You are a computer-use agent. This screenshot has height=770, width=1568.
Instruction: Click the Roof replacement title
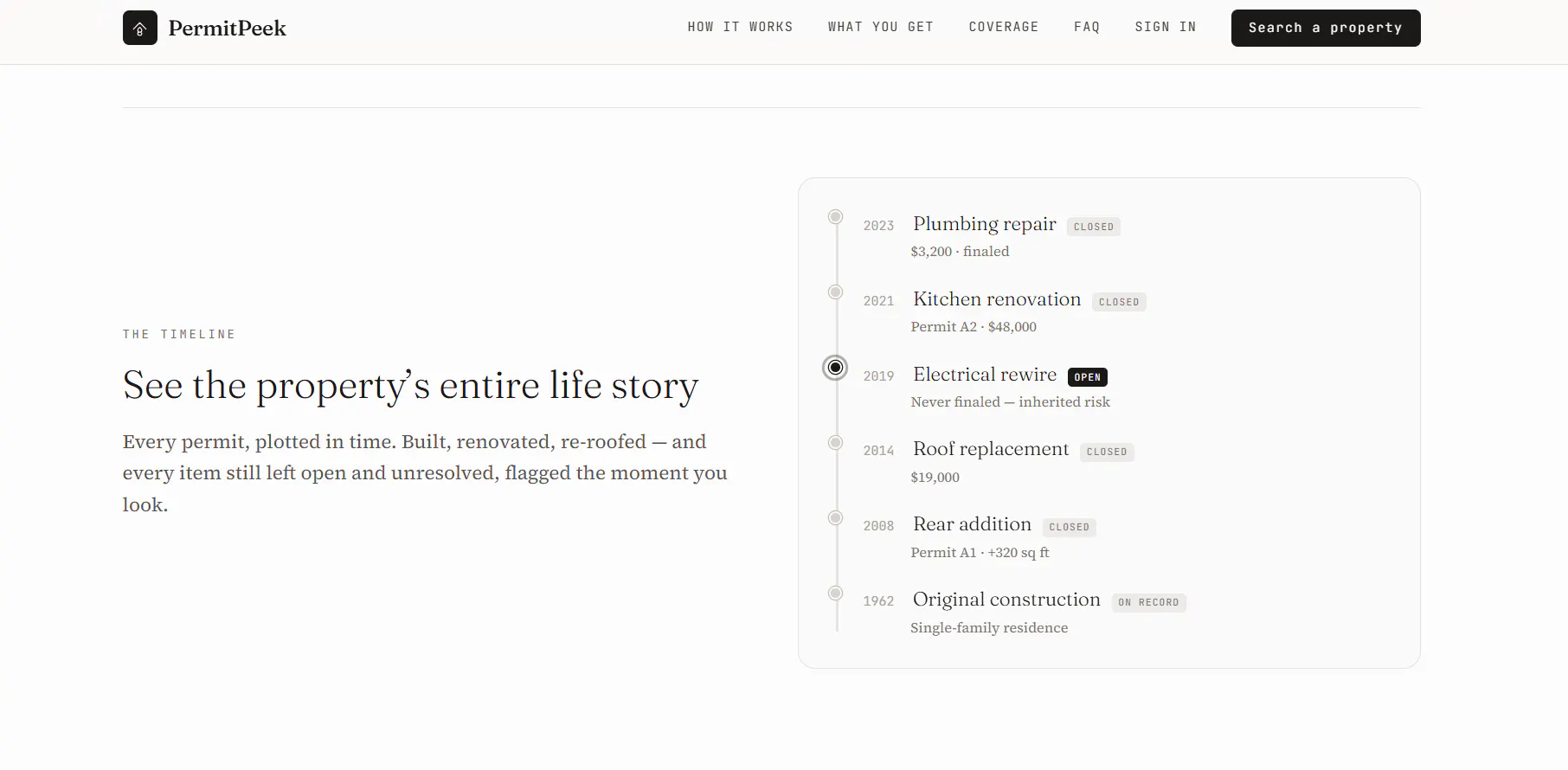tap(991, 449)
